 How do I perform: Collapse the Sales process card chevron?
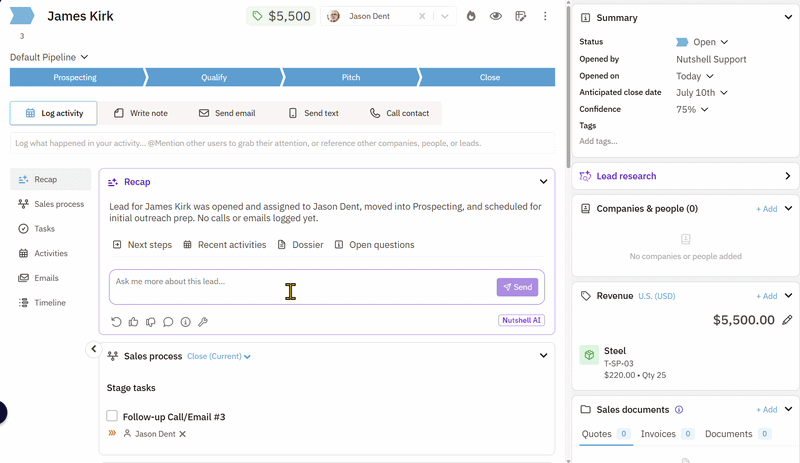click(543, 356)
